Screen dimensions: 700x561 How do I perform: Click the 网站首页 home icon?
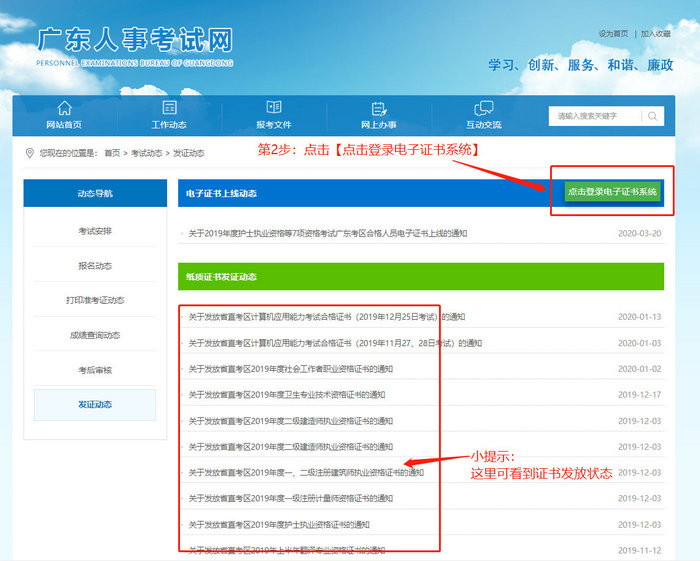click(x=64, y=108)
